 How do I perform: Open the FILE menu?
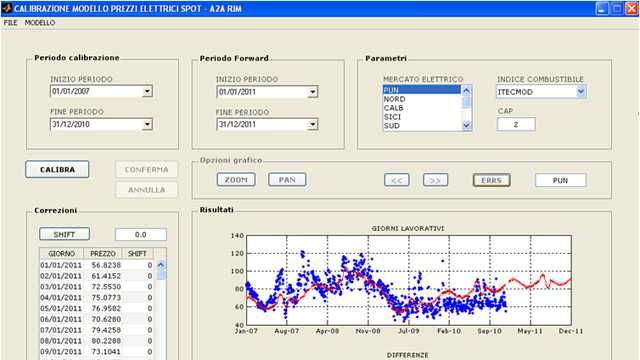click(x=10, y=23)
